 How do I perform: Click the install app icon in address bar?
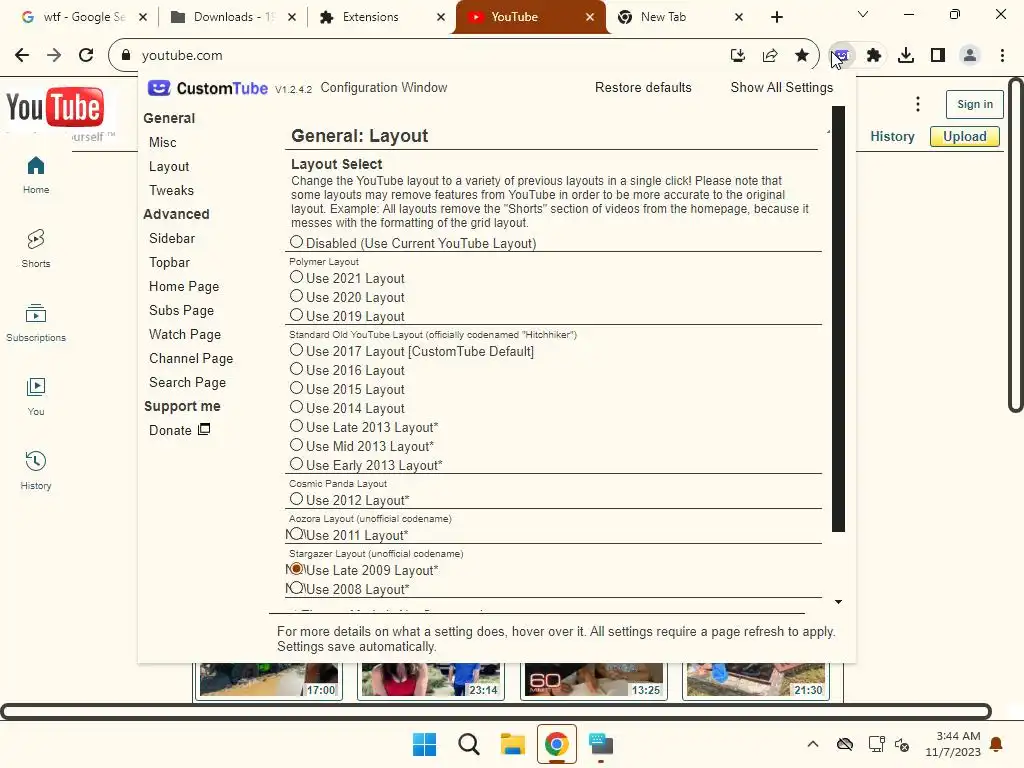[738, 56]
